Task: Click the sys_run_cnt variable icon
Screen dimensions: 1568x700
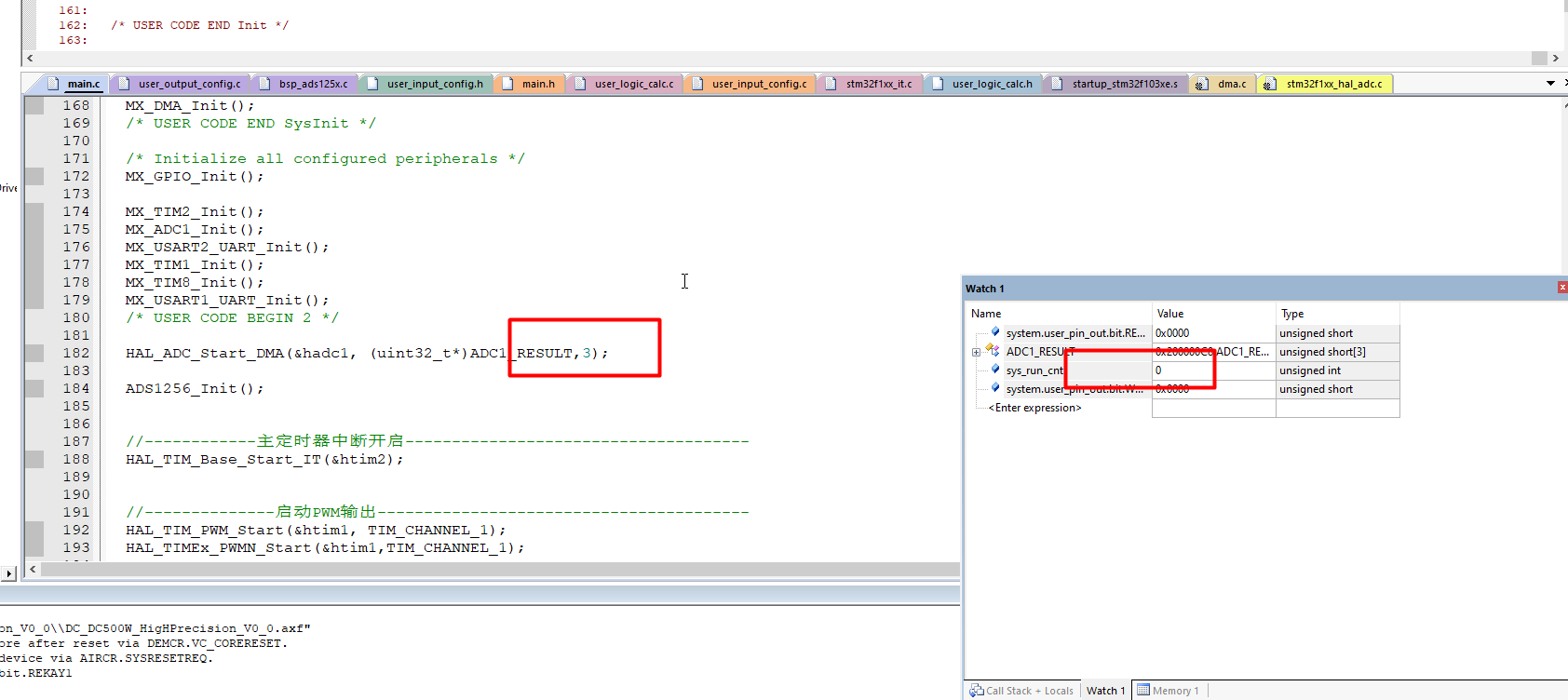Action: point(995,370)
